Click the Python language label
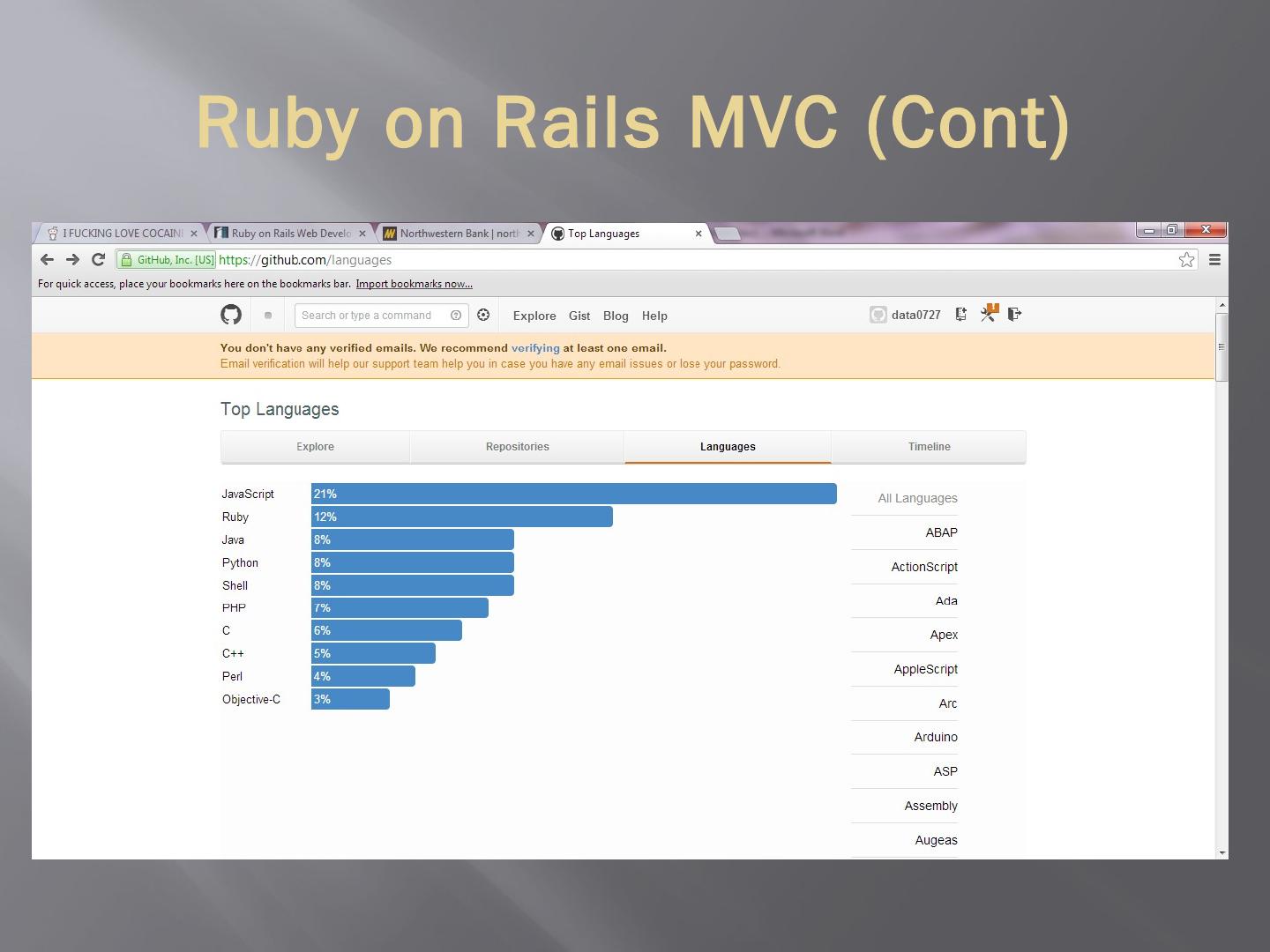Screen dimensions: 1270x952 (x=240, y=563)
